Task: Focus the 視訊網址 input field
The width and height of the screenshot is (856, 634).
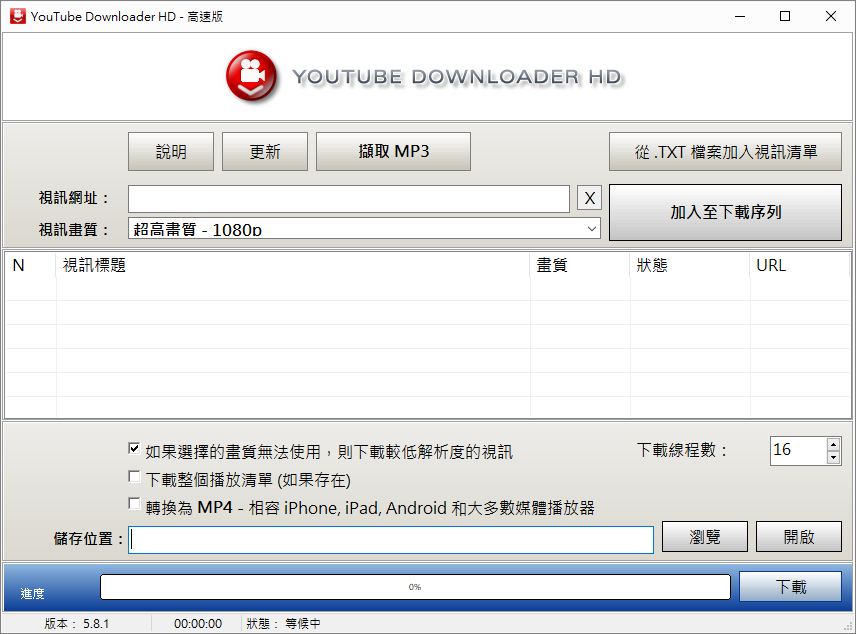Action: pos(349,199)
